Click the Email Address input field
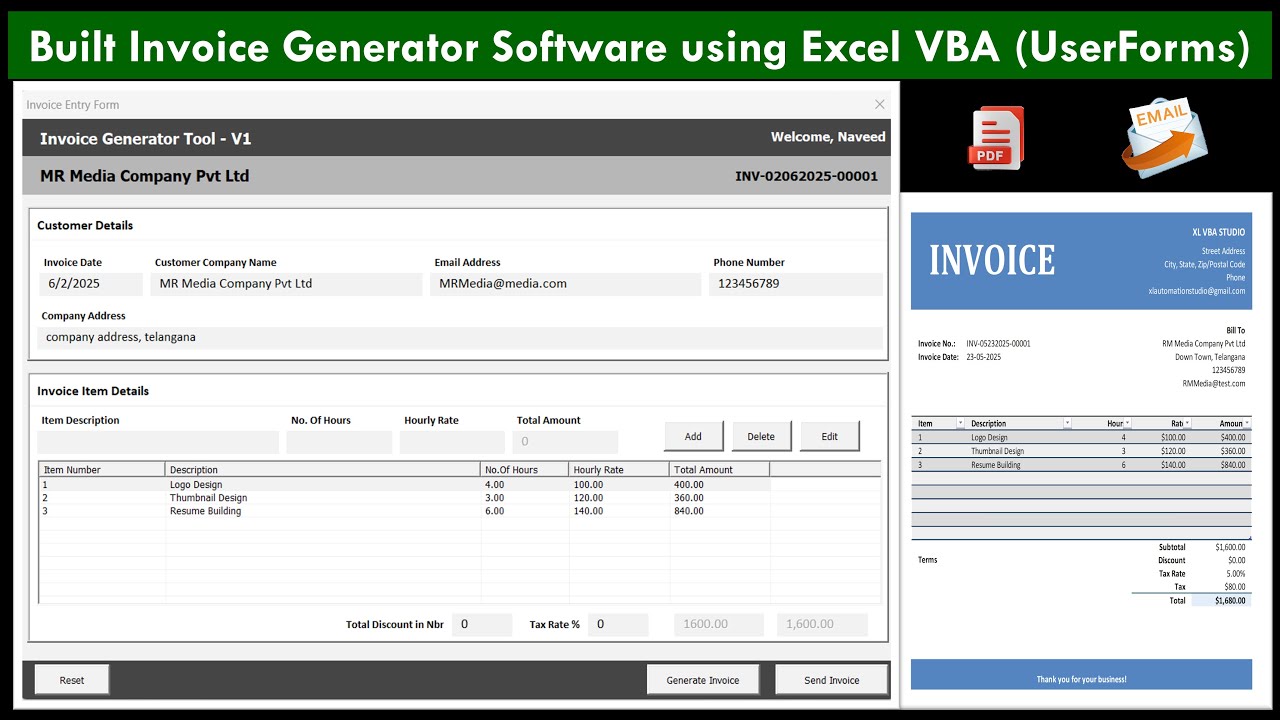 coord(566,284)
